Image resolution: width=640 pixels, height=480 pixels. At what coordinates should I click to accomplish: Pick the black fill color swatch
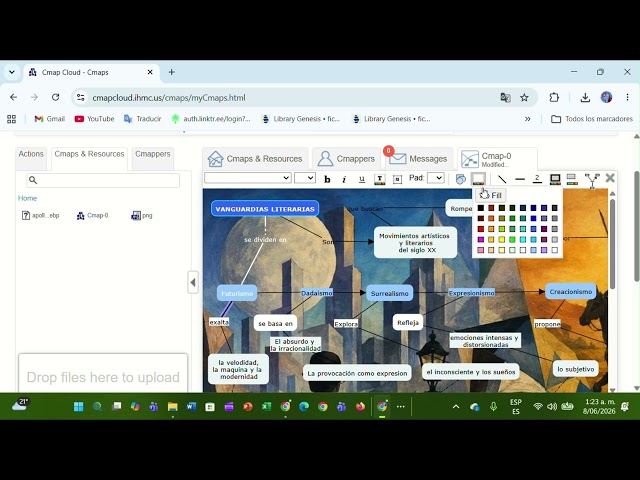(x=481, y=208)
